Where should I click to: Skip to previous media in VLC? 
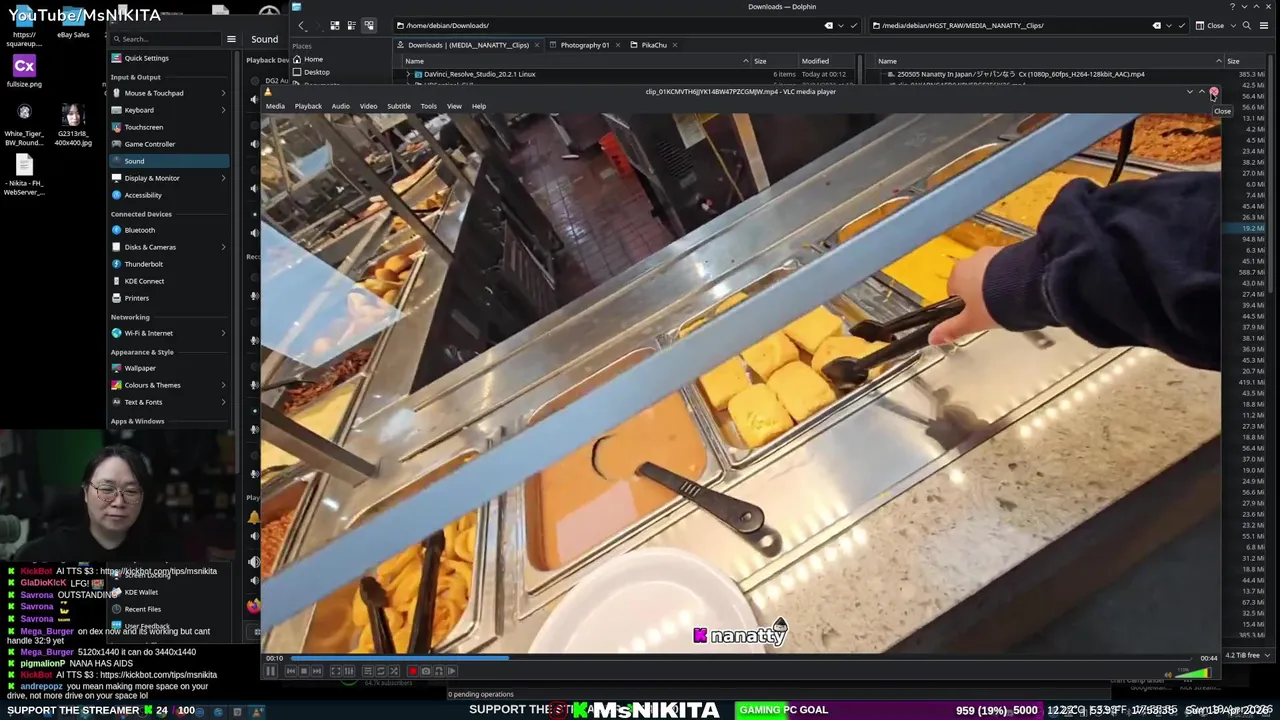point(291,671)
